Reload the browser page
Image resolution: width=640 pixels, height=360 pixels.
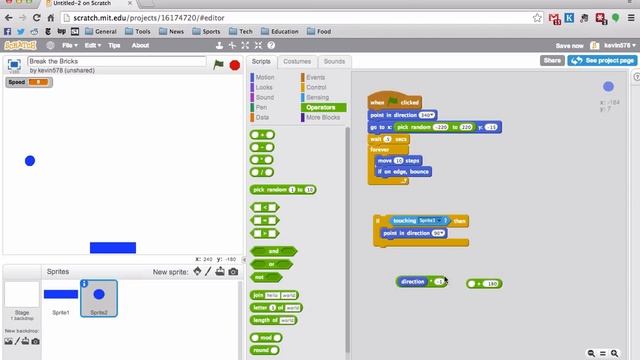[36, 18]
